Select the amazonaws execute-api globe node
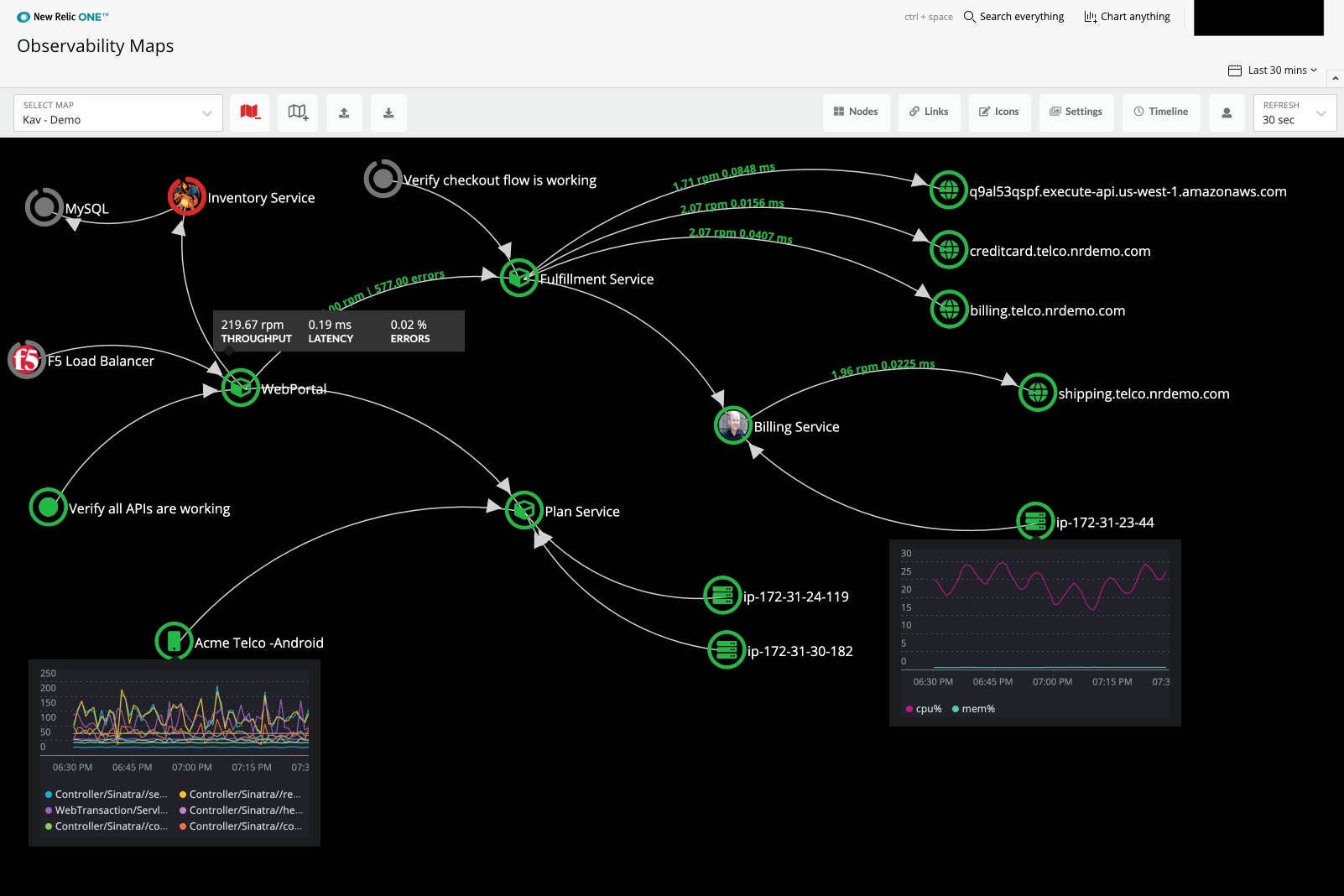This screenshot has width=1344, height=896. (949, 190)
